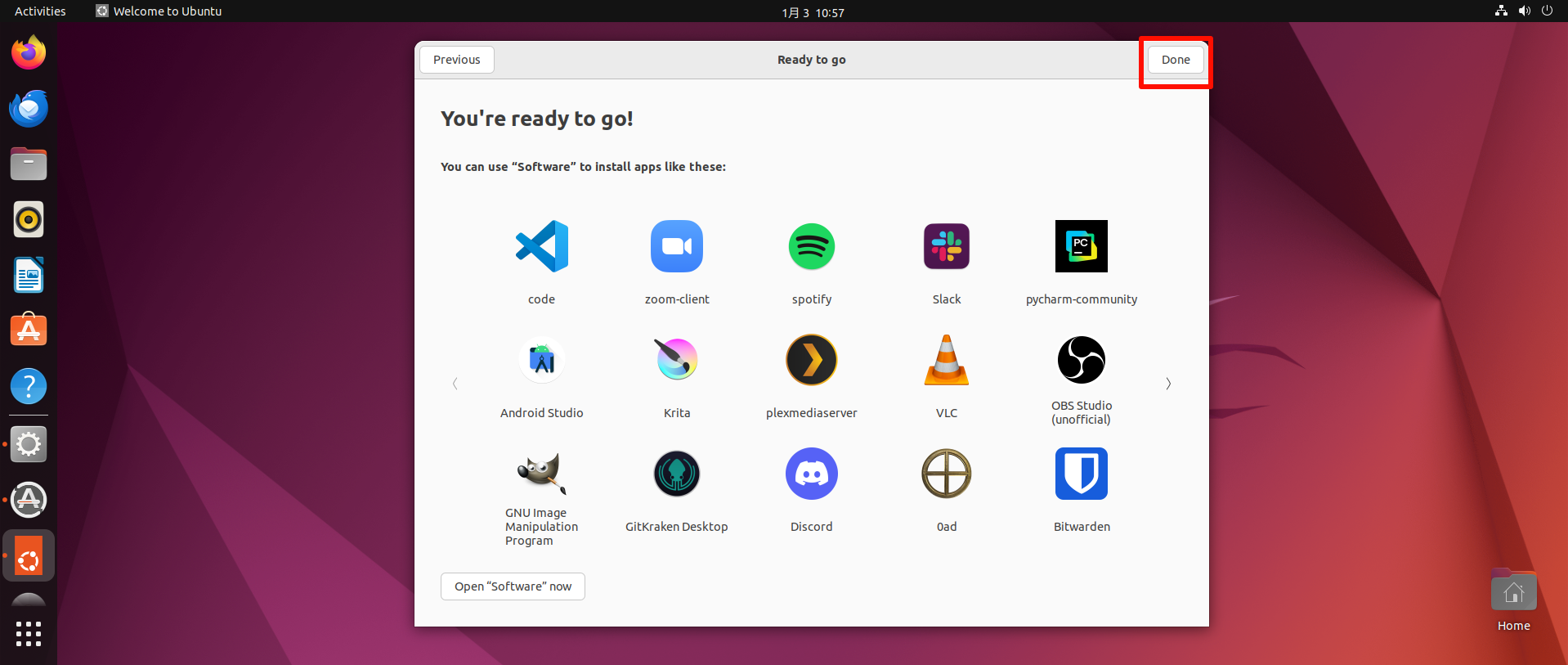Finish setup with the Done button
The width and height of the screenshot is (1568, 665).
coord(1176,60)
